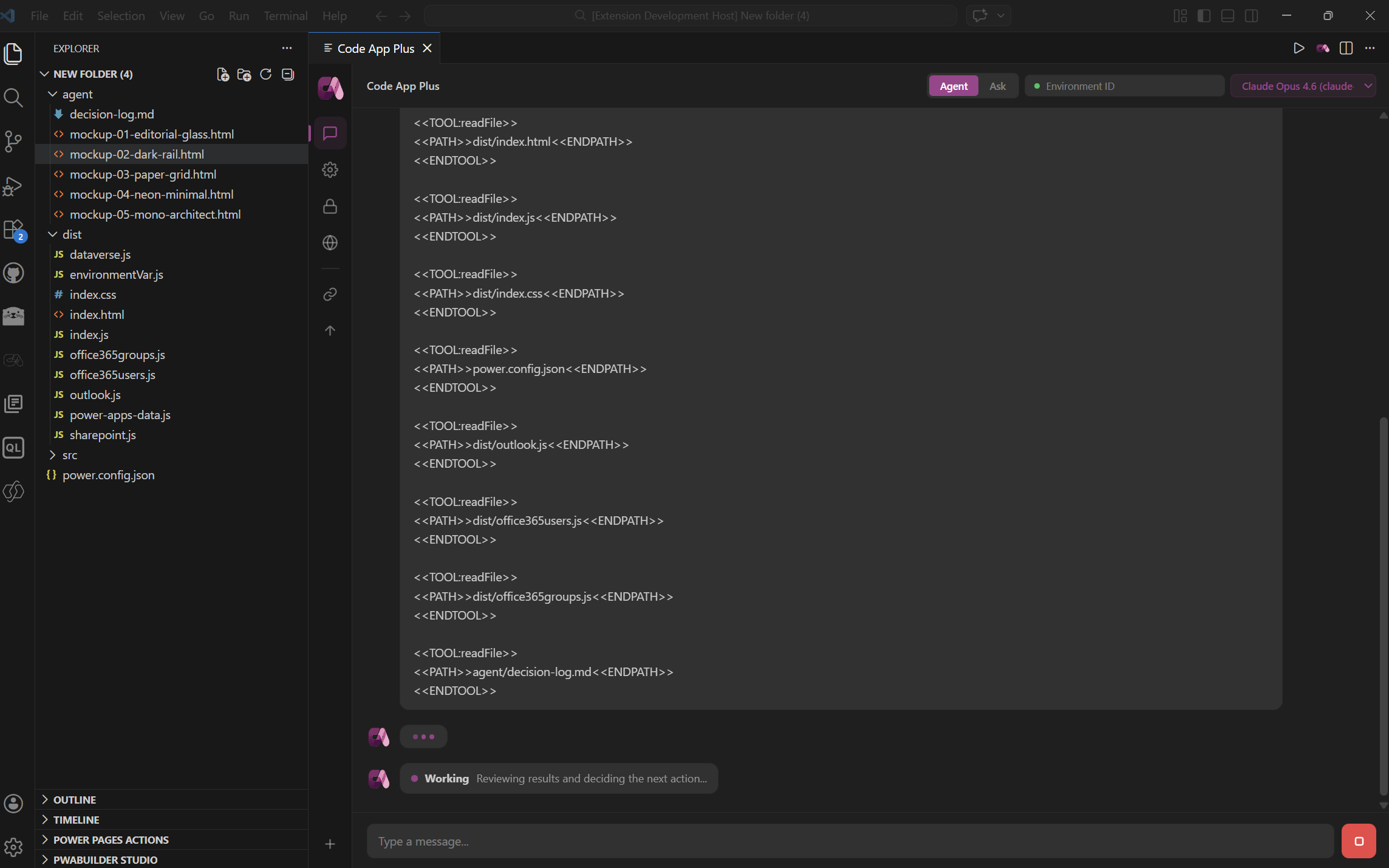The height and width of the screenshot is (868, 1389).
Task: Refresh the Explorer file tree
Action: tap(265, 74)
